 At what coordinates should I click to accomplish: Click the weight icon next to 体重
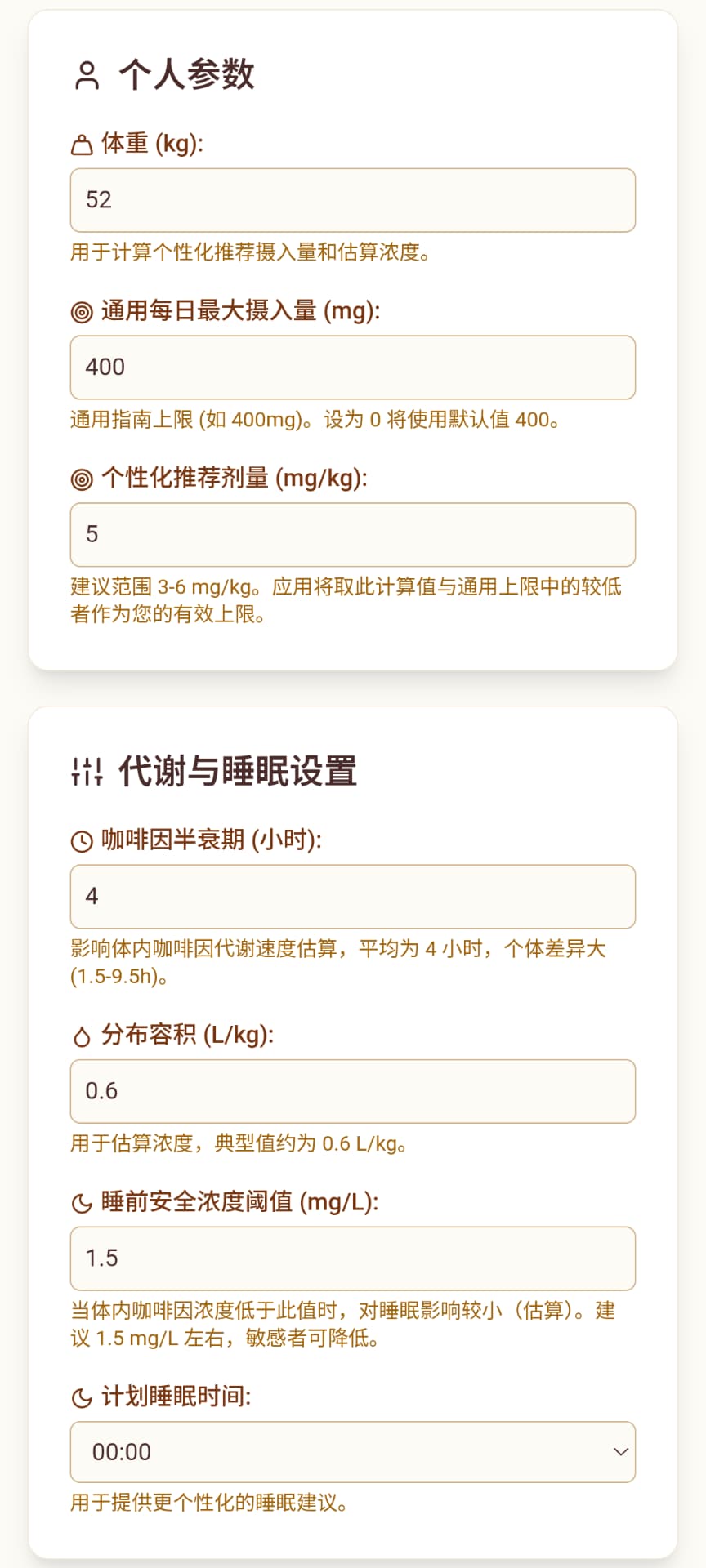(82, 145)
